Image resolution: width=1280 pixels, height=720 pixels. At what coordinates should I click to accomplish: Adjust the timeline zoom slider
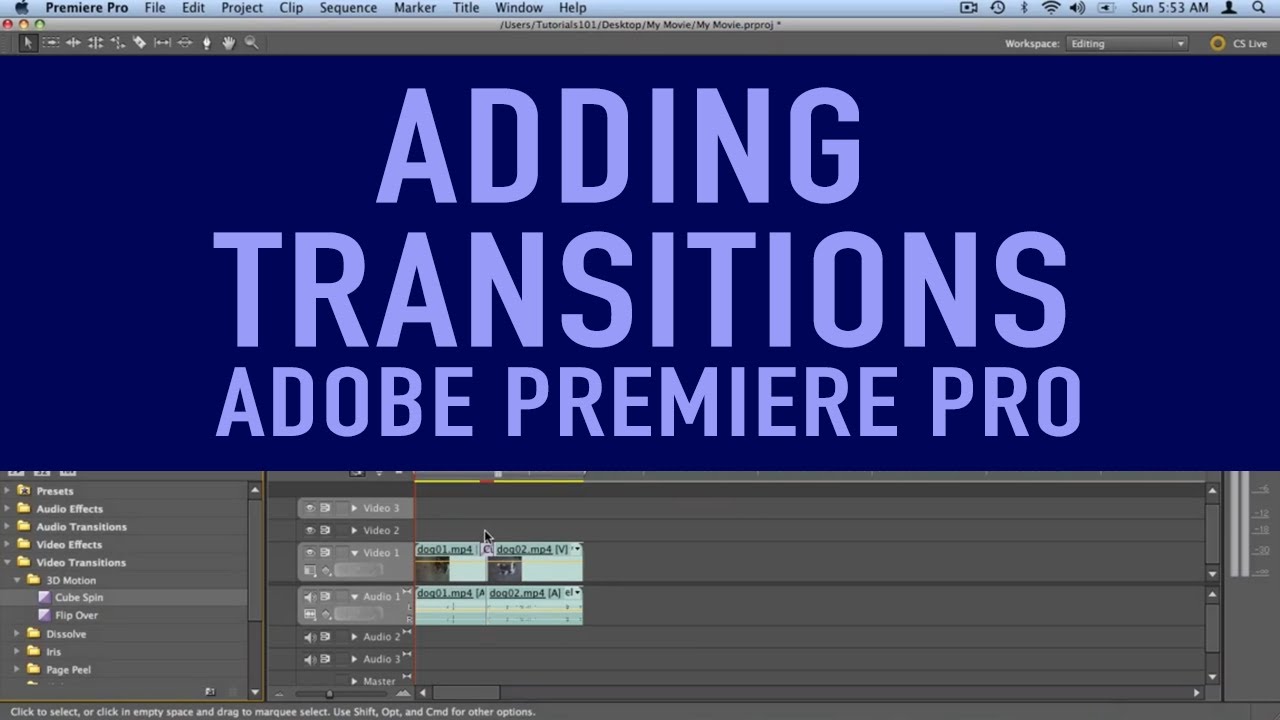329,693
